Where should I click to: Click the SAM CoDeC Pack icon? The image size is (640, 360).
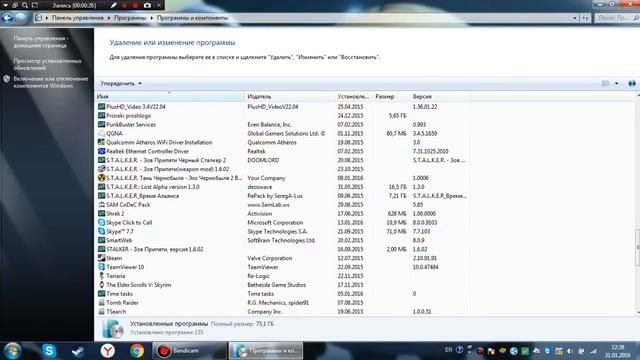pos(101,205)
